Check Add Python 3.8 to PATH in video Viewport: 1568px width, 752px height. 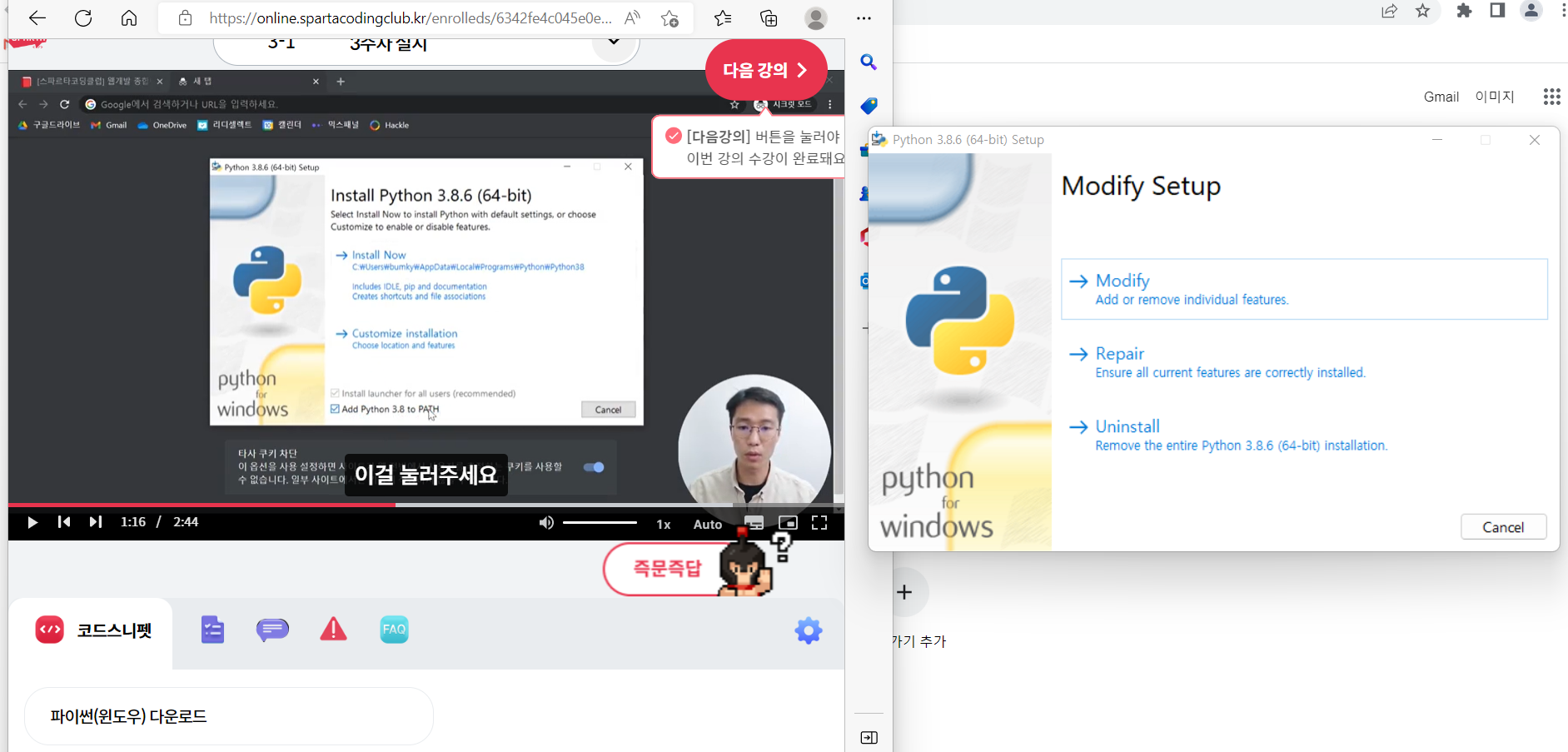[x=335, y=409]
